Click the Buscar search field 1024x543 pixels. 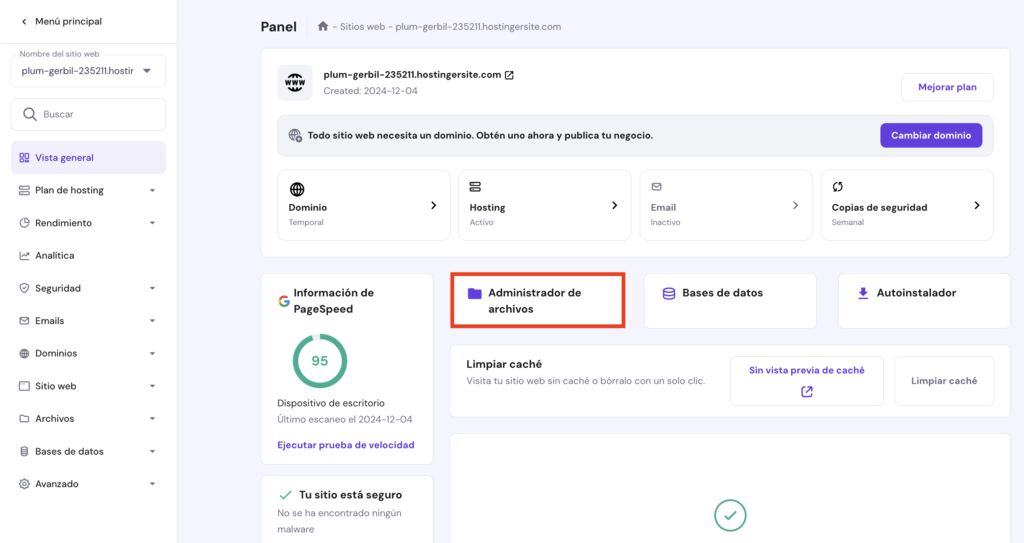88,114
